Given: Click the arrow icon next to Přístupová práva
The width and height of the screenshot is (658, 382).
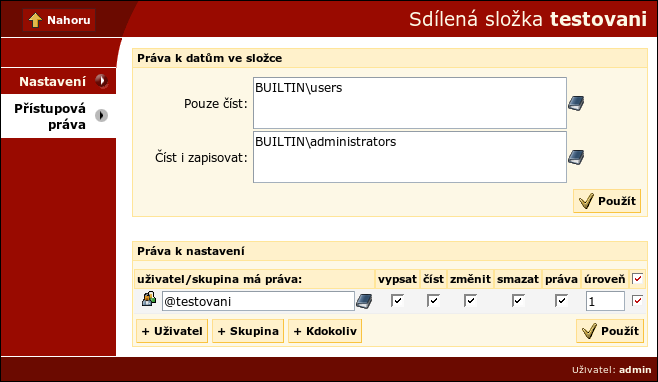Looking at the screenshot, I should pyautogui.click(x=101, y=115).
